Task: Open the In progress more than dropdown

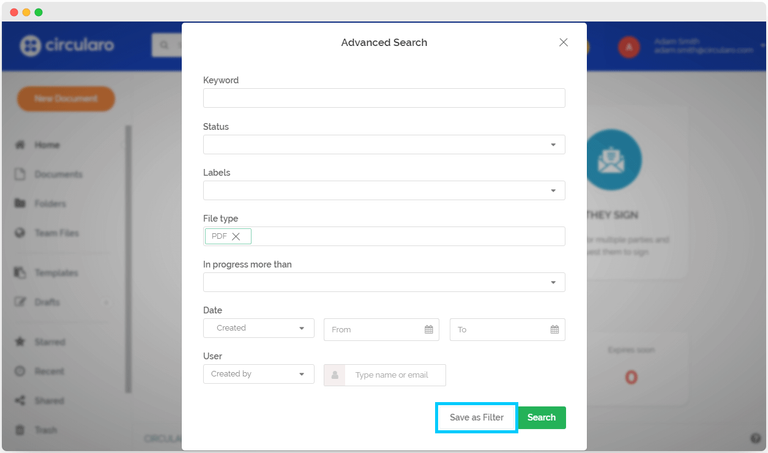Action: (384, 283)
